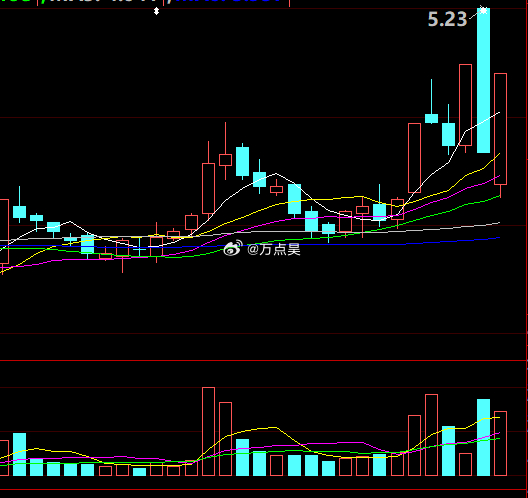Click the red divider above the volume panel
528x498 pixels.
(x=264, y=361)
